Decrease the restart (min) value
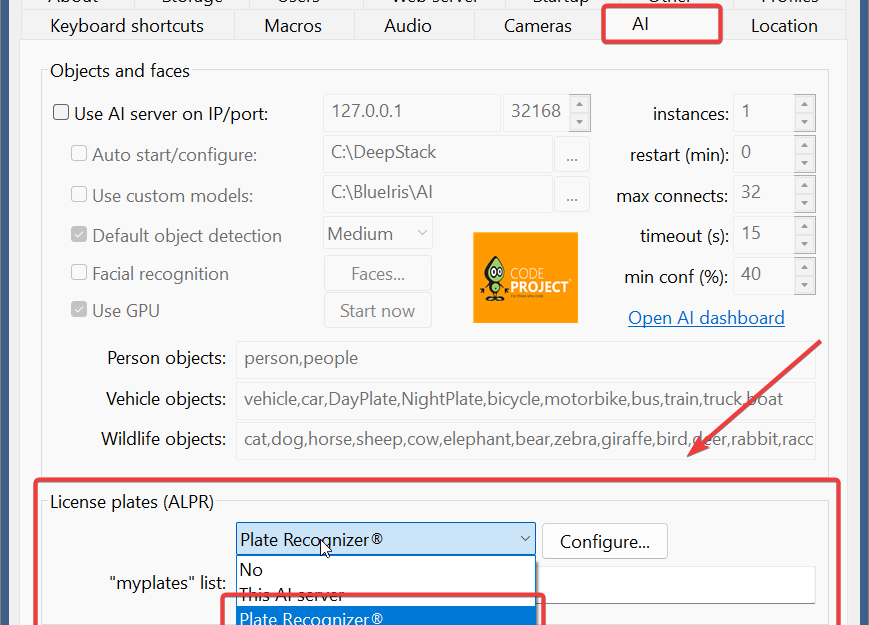The height and width of the screenshot is (625, 869). click(x=805, y=163)
